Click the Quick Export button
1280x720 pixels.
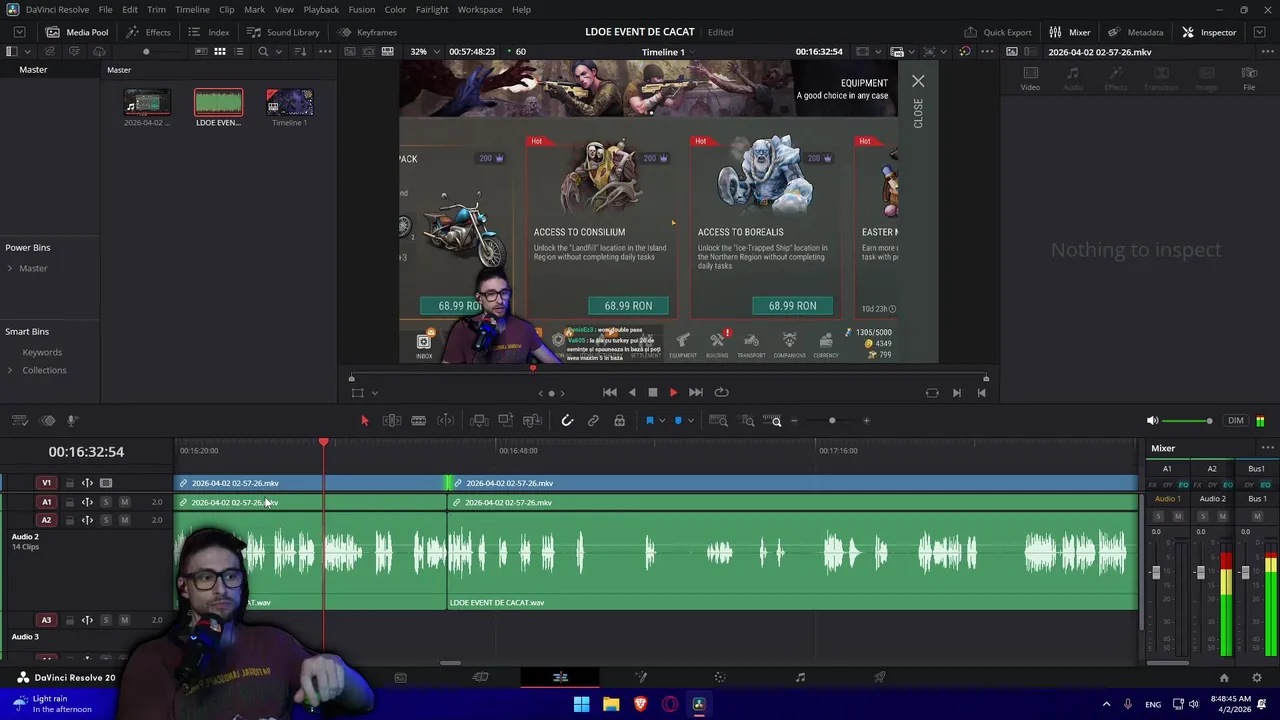pyautogui.click(x=998, y=32)
